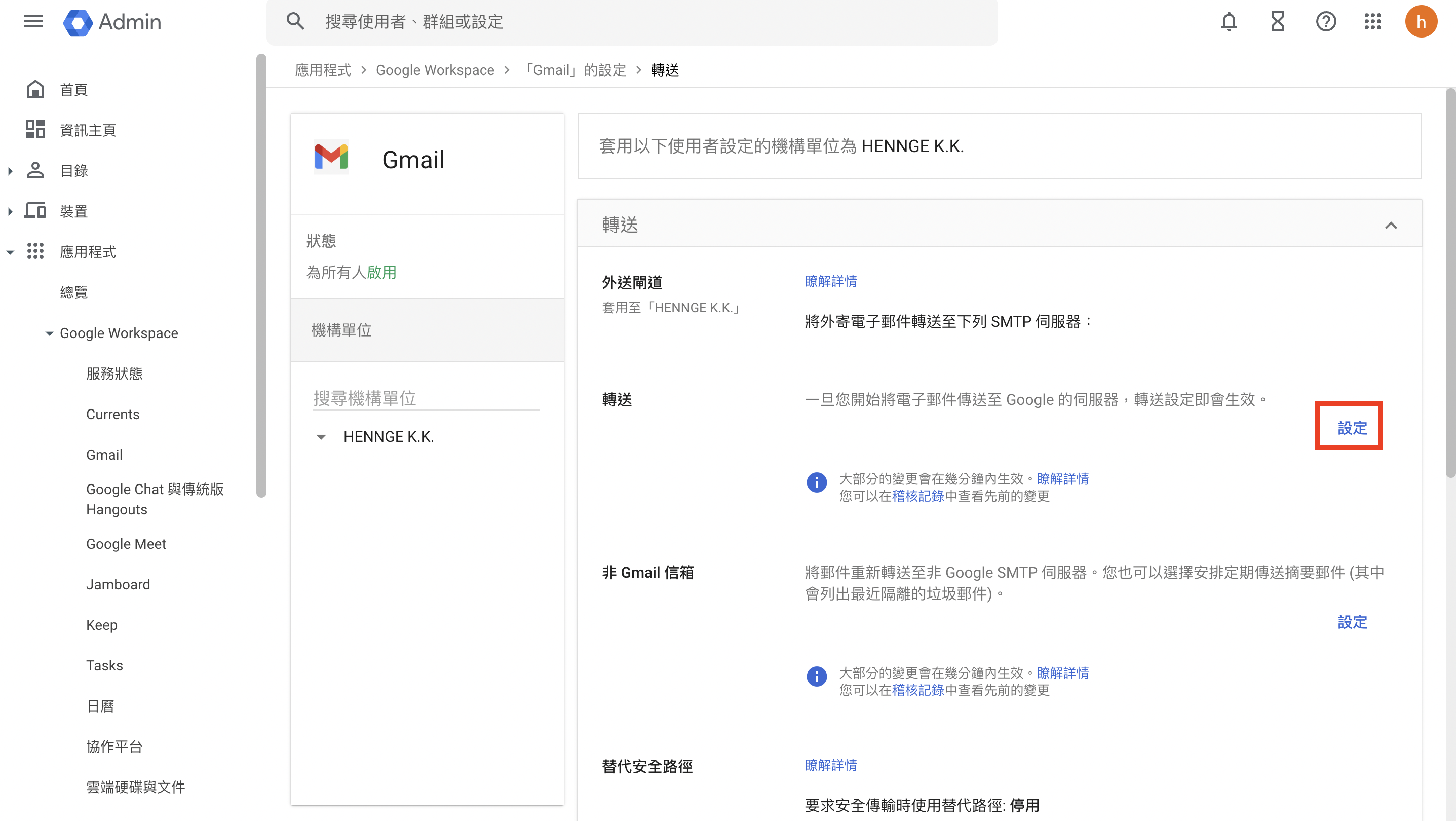Collapse the HENNGE K.K. organization tree

[321, 437]
